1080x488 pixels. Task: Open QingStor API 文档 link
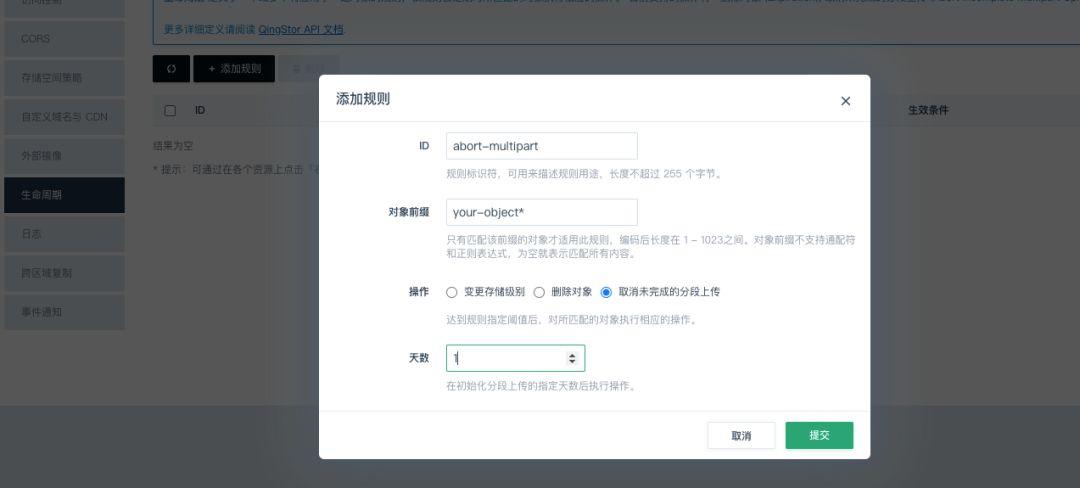301,30
